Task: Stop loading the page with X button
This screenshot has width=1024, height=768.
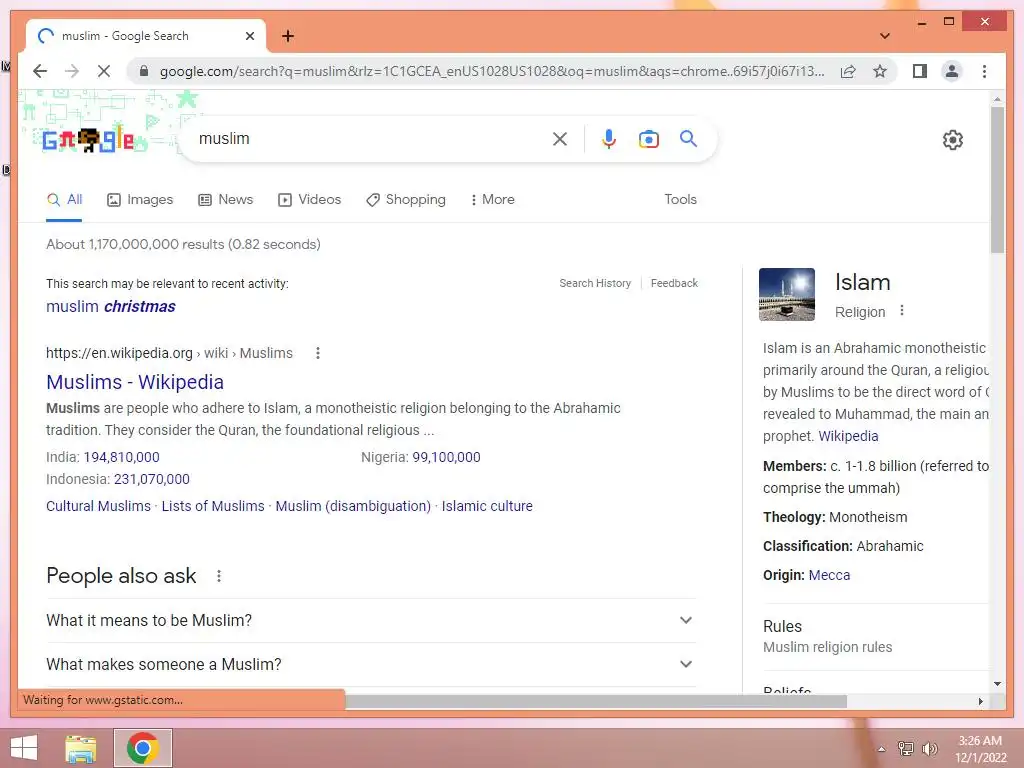Action: pos(104,71)
